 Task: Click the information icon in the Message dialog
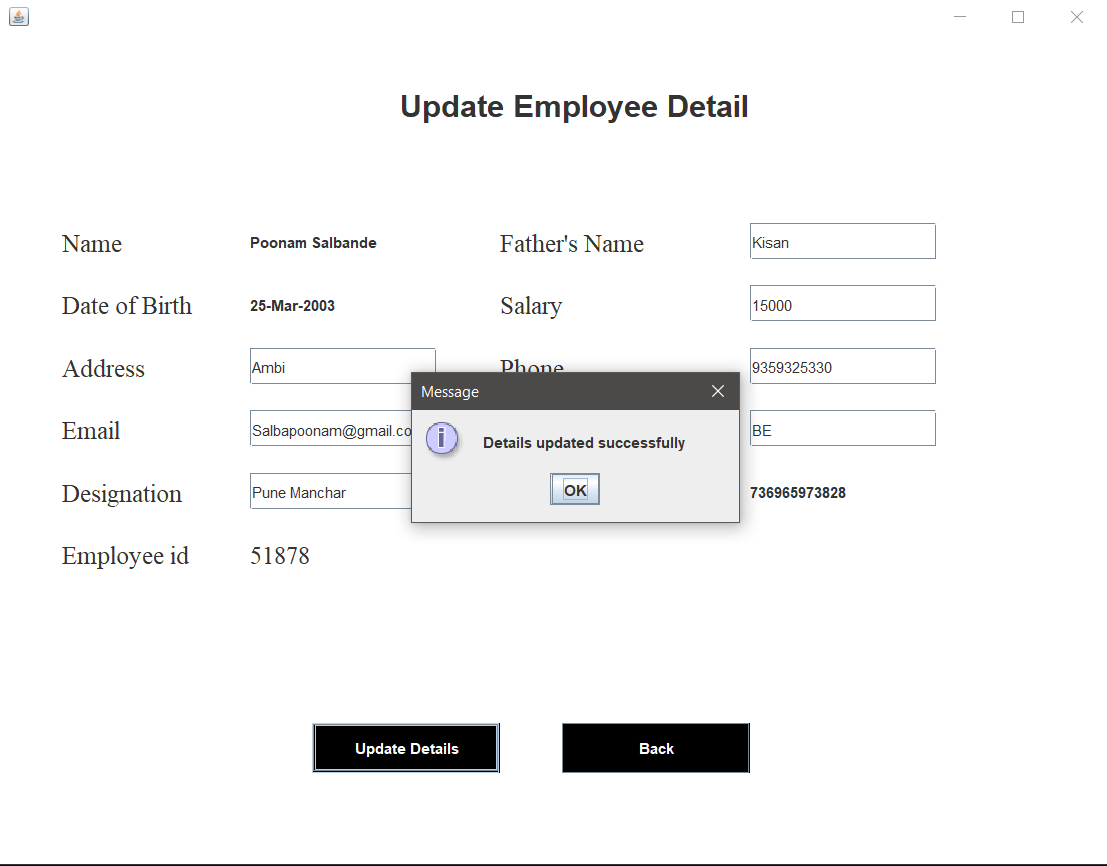tap(443, 439)
